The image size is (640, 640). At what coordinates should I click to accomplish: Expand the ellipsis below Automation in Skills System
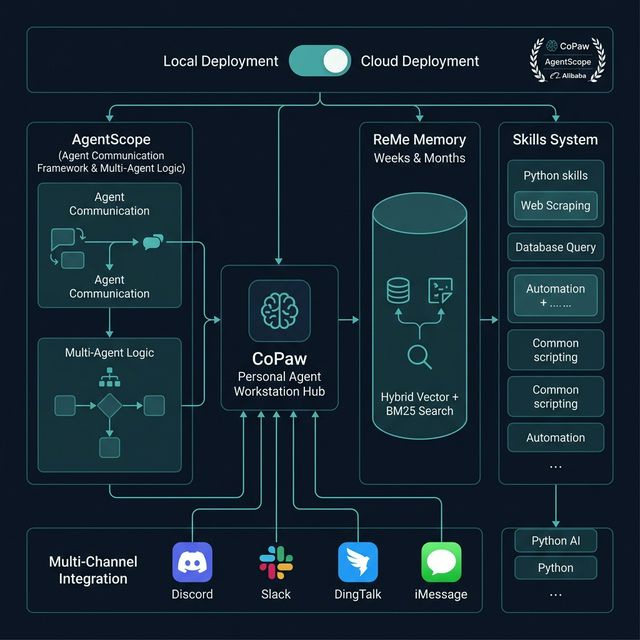coord(555,466)
